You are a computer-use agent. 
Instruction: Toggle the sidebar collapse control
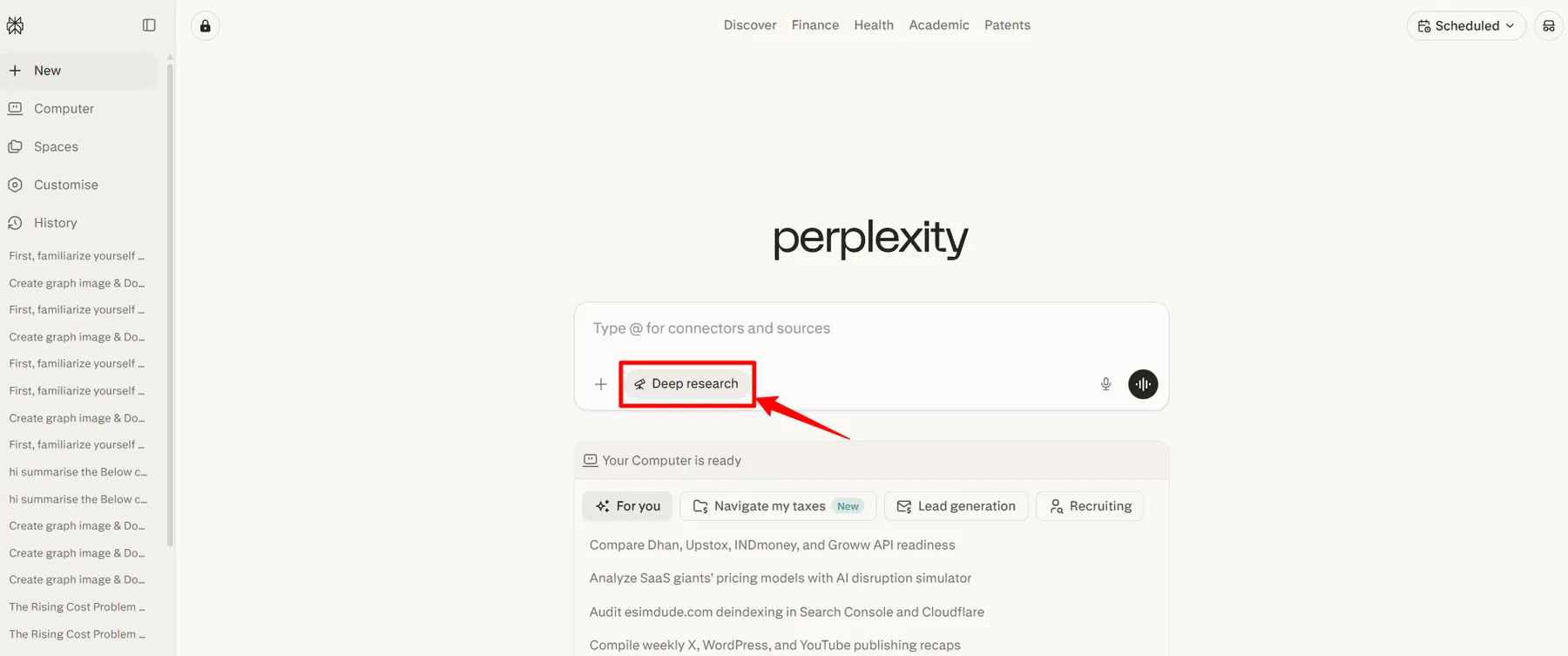[149, 24]
